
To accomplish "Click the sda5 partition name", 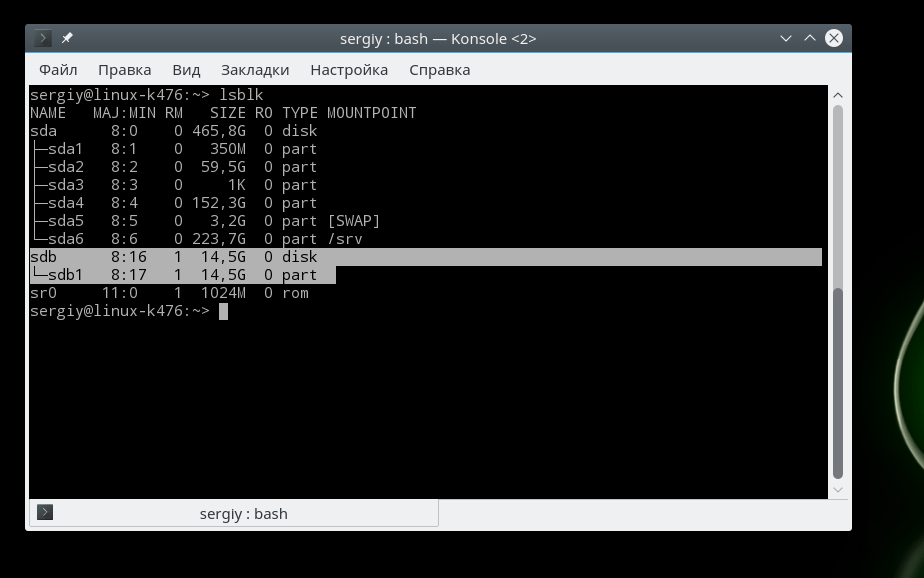I will click(65, 221).
